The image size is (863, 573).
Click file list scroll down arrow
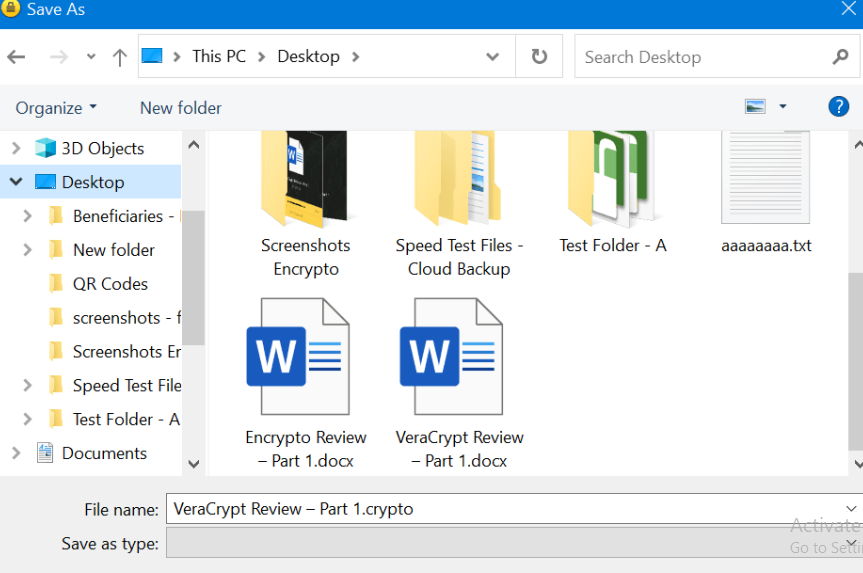pyautogui.click(x=857, y=464)
